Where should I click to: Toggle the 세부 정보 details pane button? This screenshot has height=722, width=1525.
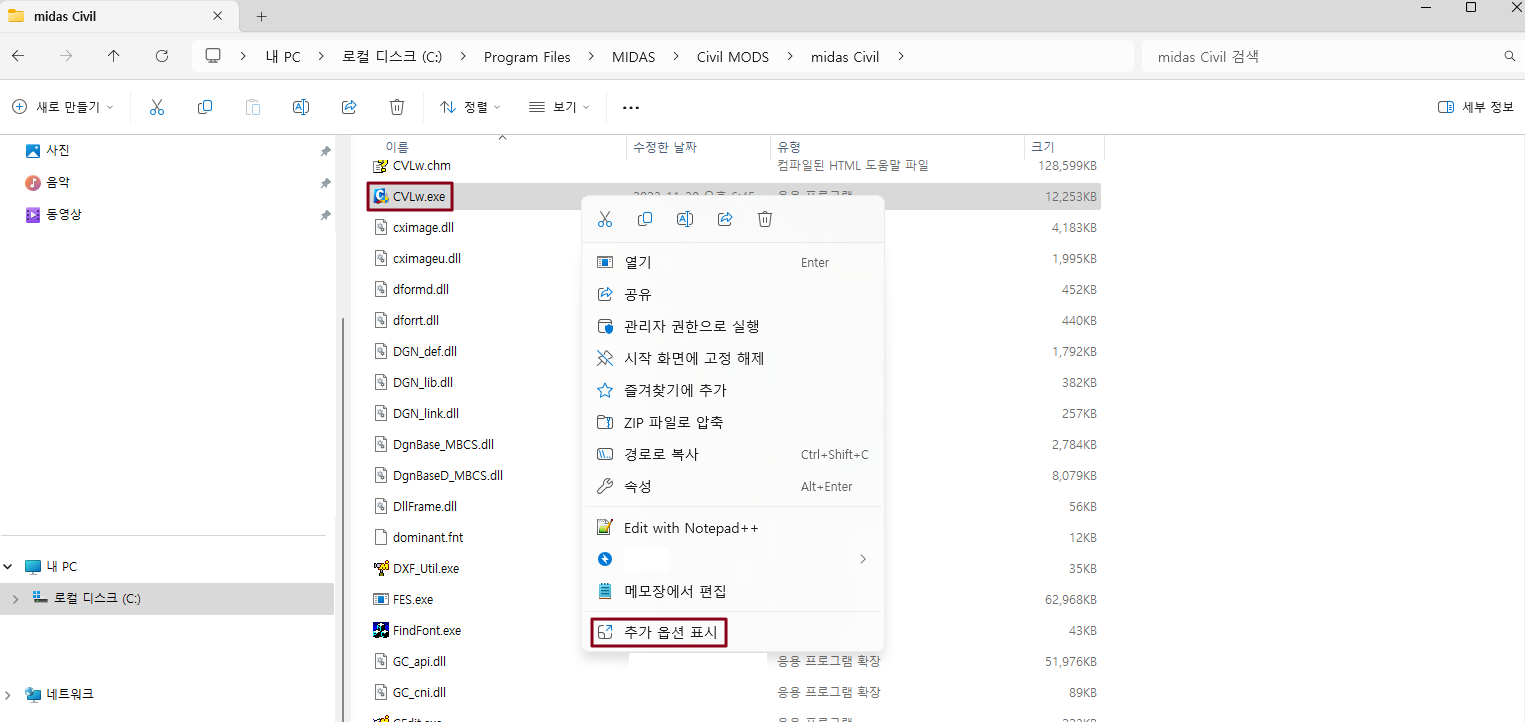point(1476,107)
